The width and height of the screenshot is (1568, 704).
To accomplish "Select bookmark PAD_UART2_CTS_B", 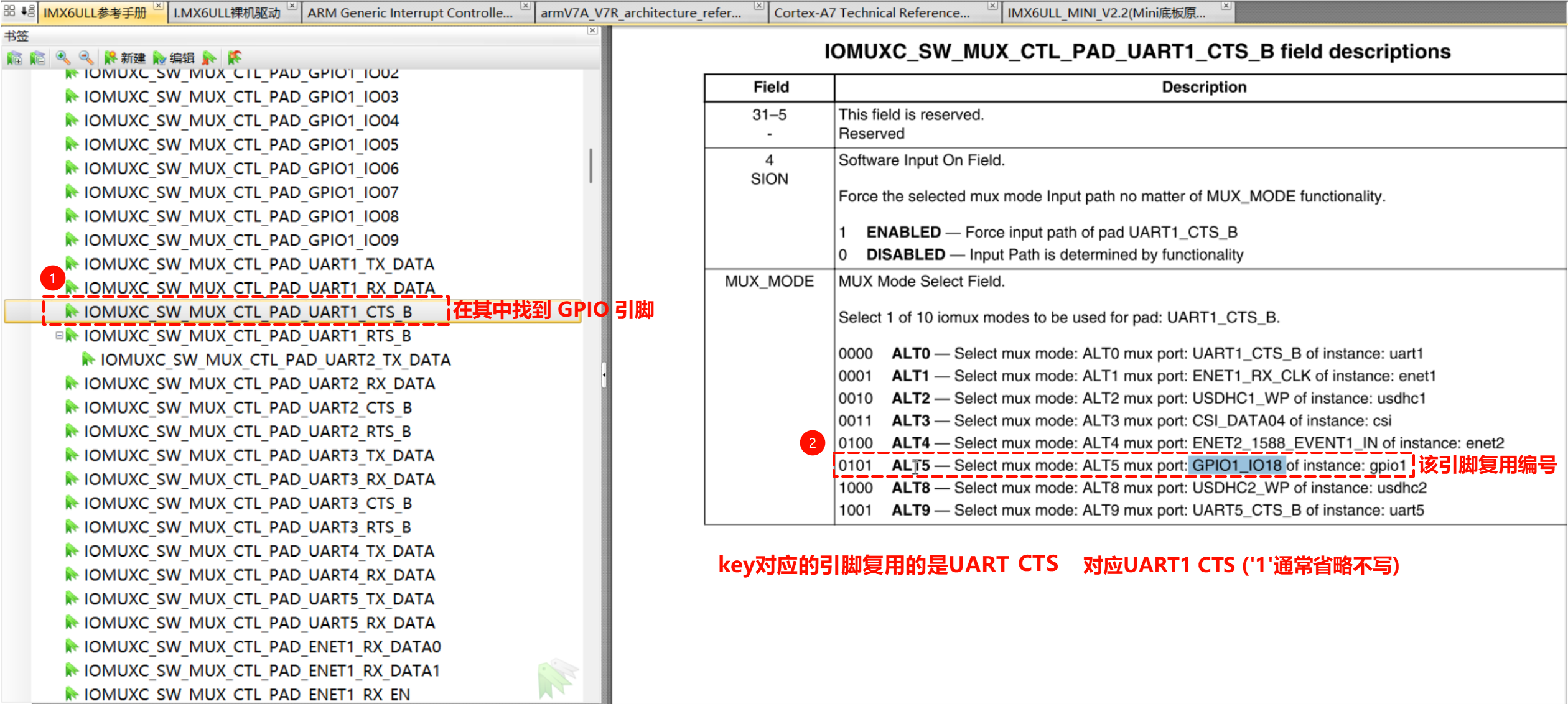I will (x=248, y=408).
